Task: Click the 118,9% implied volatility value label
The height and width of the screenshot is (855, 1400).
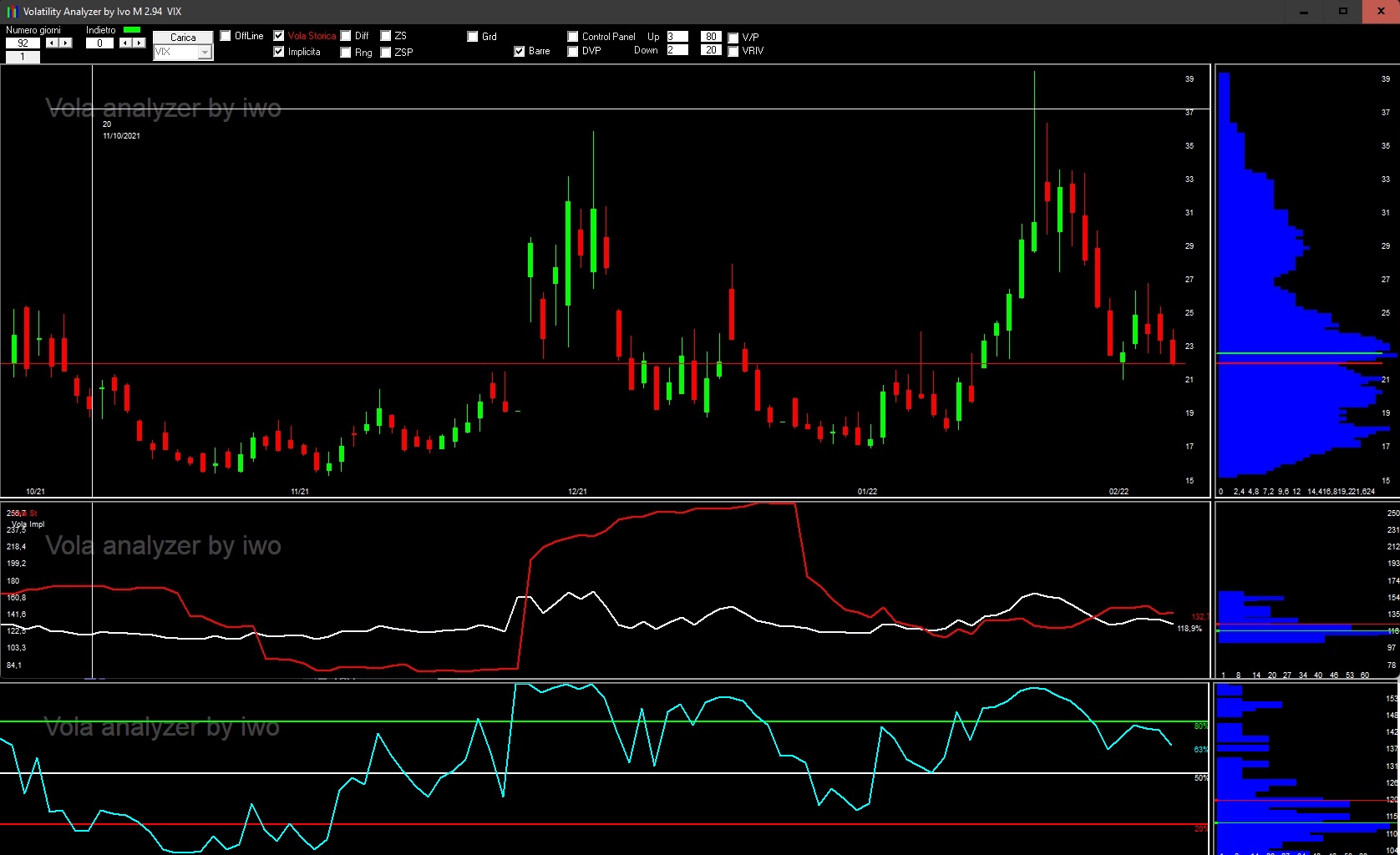Action: (1189, 628)
